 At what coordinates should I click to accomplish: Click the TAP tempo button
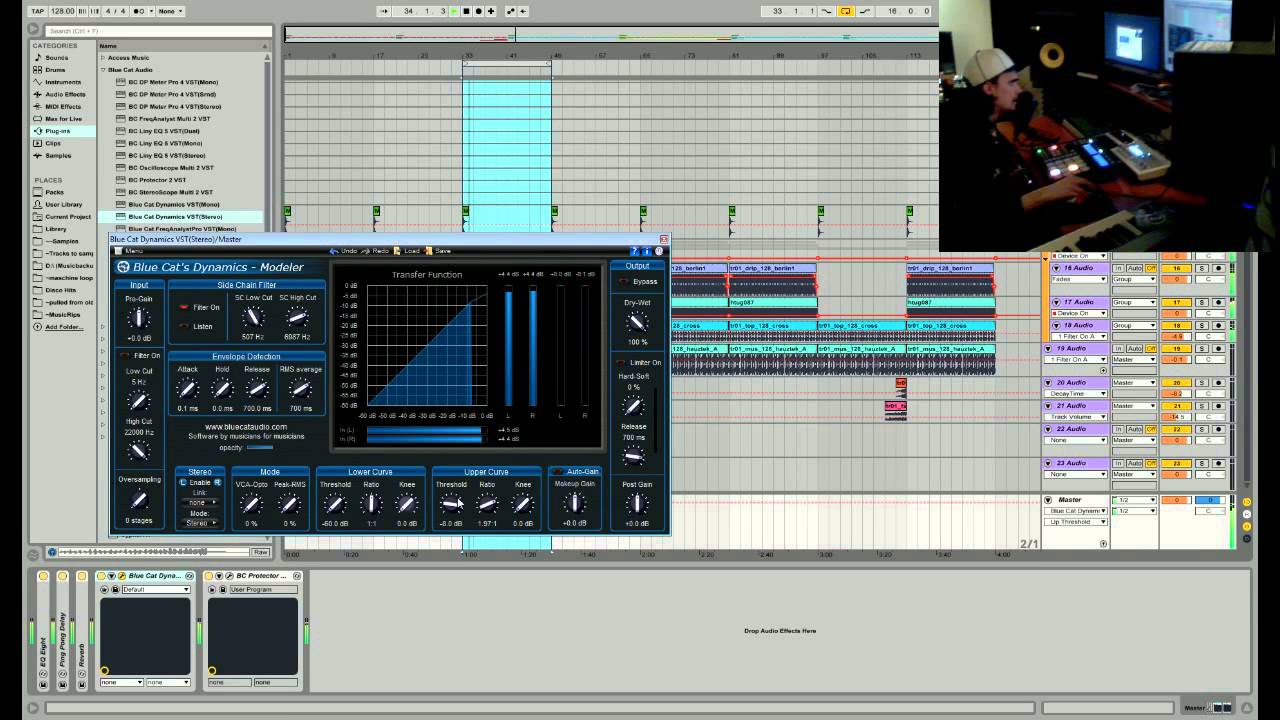(x=37, y=11)
